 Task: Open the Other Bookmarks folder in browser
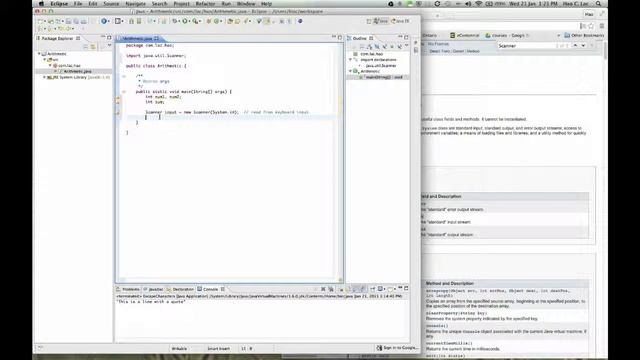point(583,36)
